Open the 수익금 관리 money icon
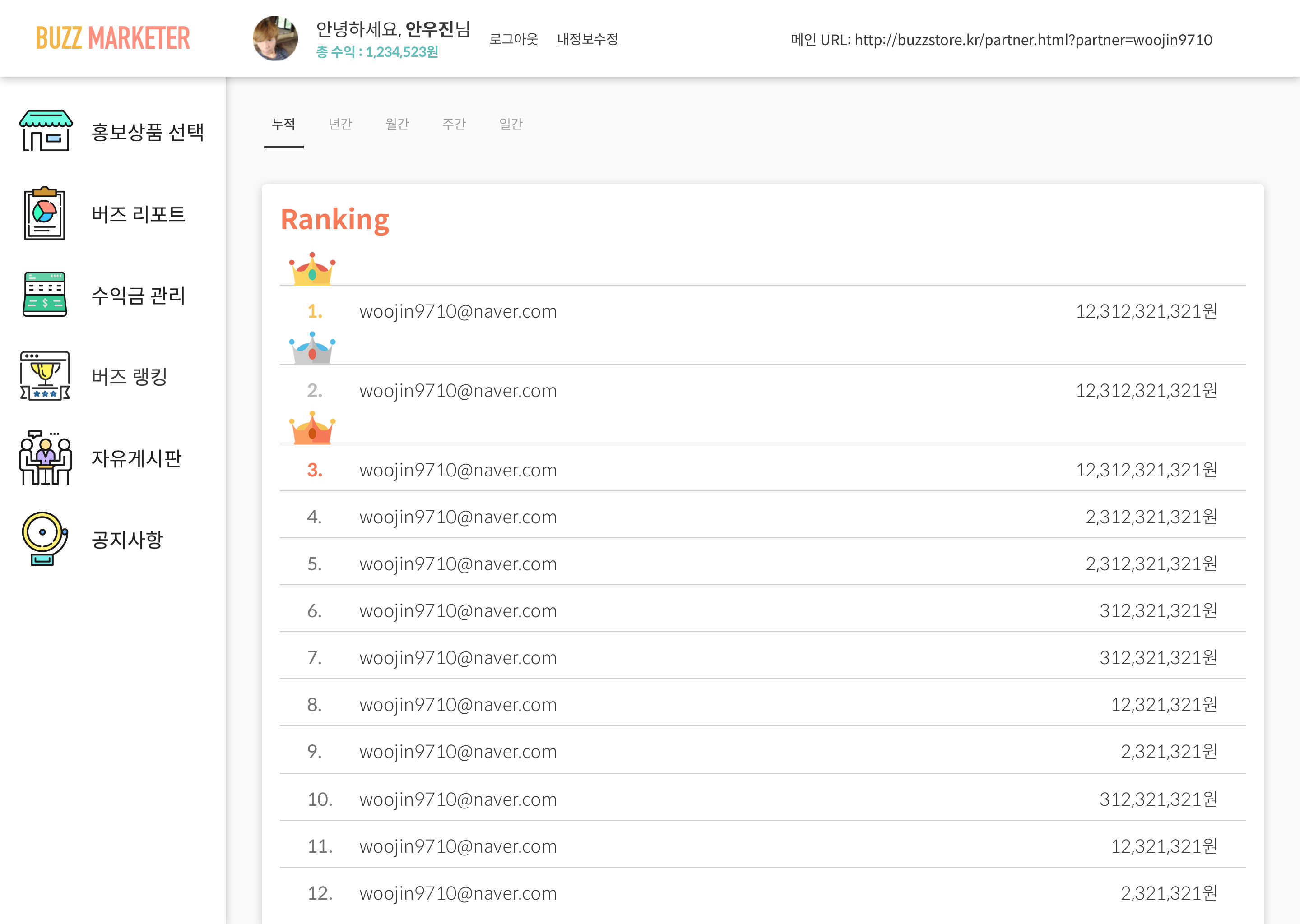 click(45, 294)
